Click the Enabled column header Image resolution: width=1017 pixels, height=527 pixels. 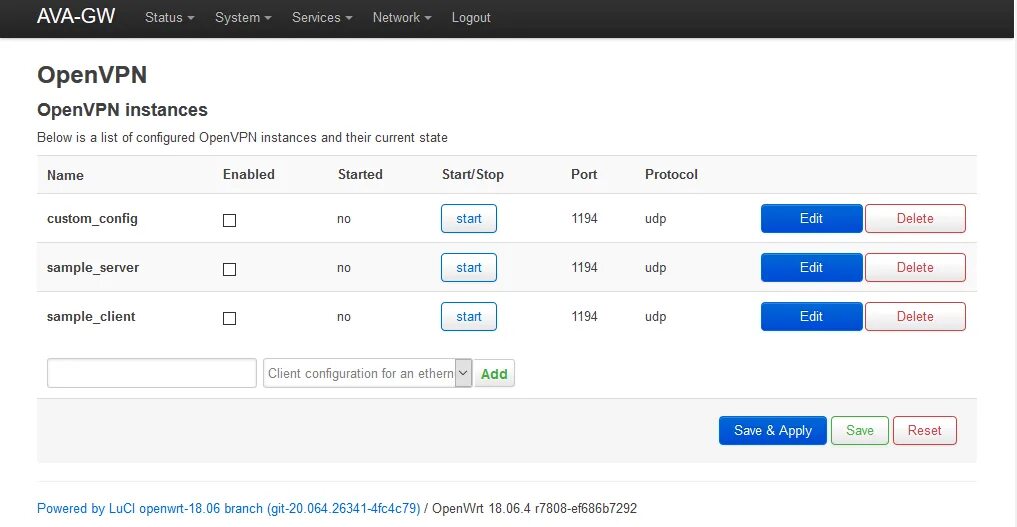[248, 174]
